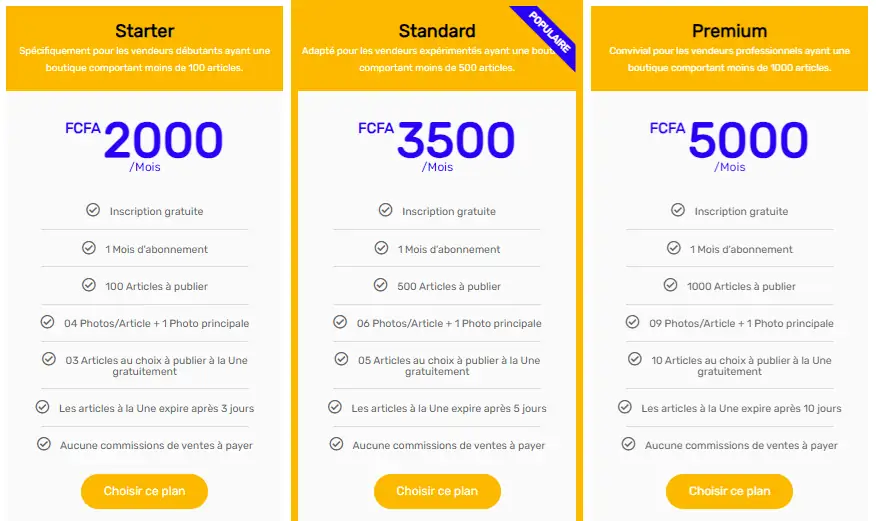Click check icon next to 500 Articles à publier

click(x=380, y=285)
